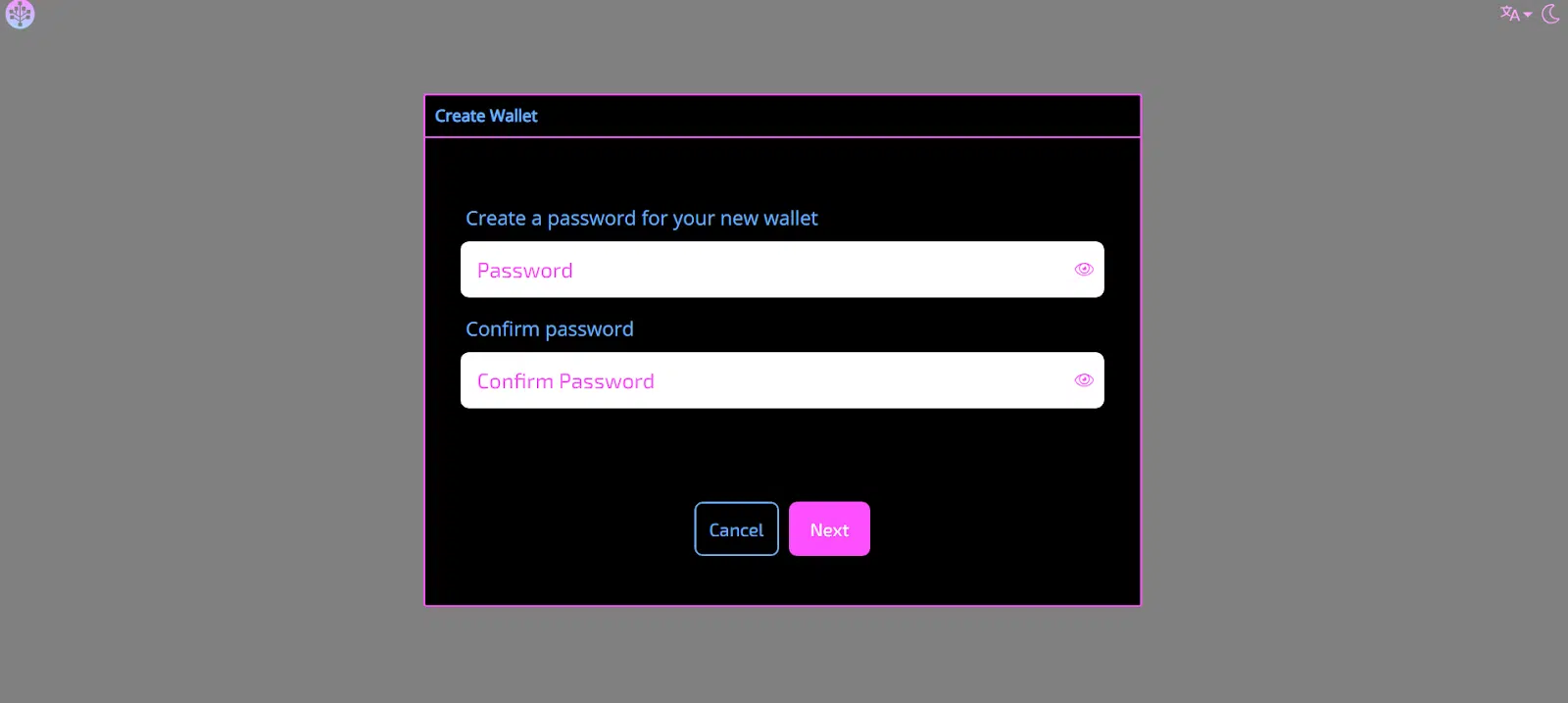The width and height of the screenshot is (1568, 703).
Task: Reveal the Confirm Password field with its eye
Action: pyautogui.click(x=1083, y=380)
